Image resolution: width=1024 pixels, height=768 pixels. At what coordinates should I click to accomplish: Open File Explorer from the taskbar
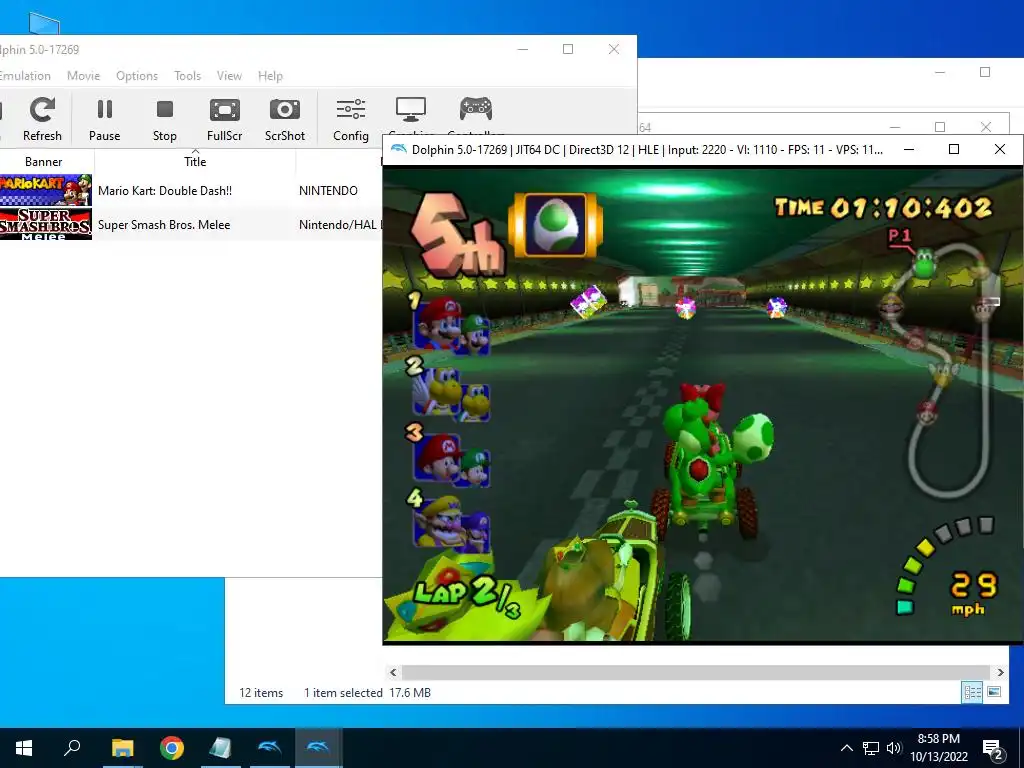click(x=122, y=748)
